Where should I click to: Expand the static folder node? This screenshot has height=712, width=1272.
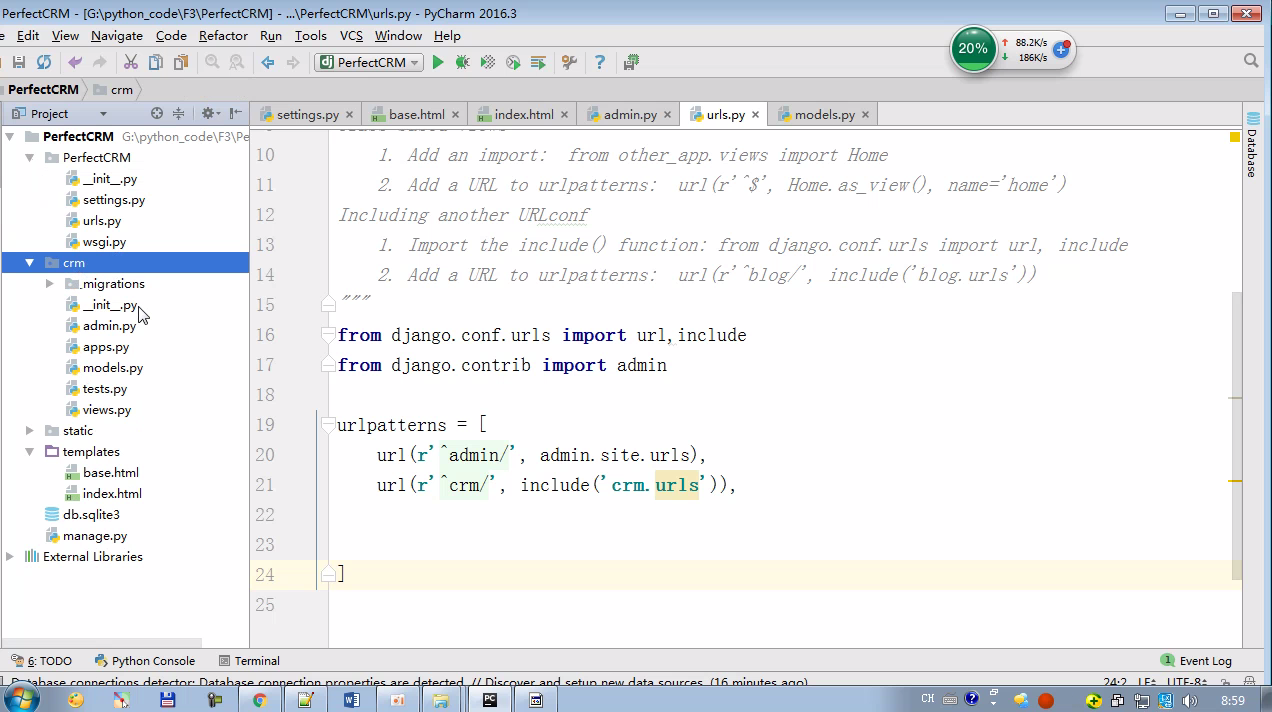[30, 431]
